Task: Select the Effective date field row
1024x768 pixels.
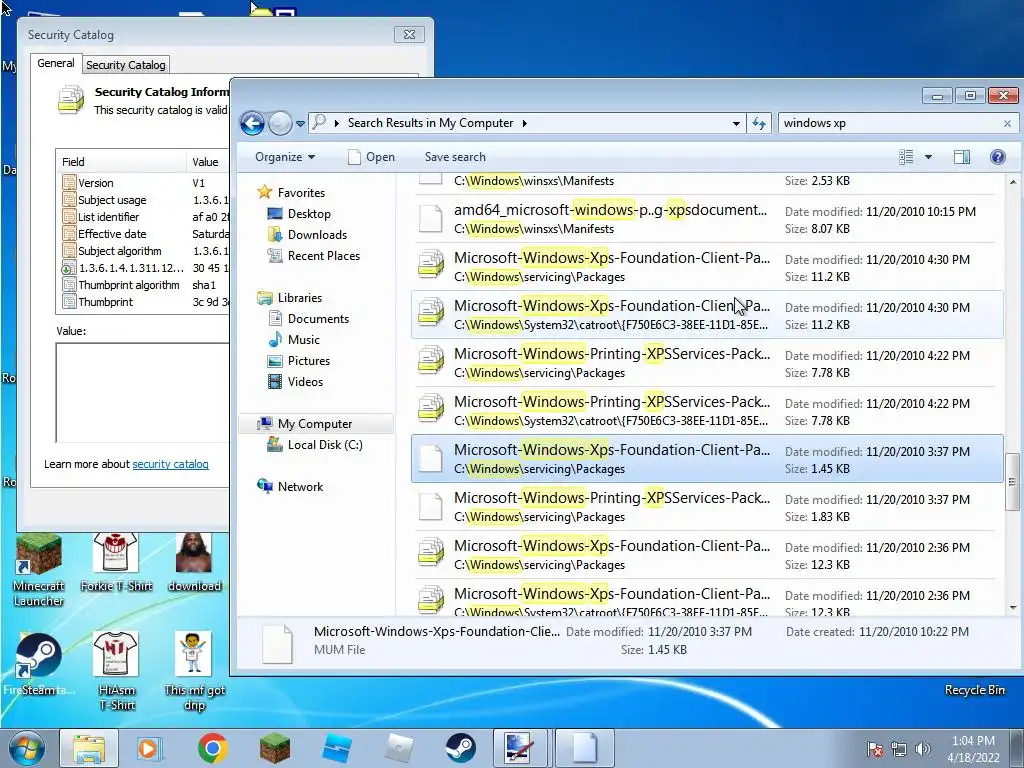Action: click(x=144, y=234)
